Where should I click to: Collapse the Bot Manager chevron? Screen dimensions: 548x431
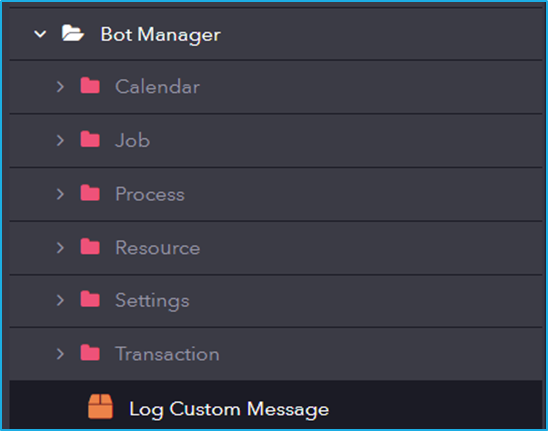click(x=40, y=34)
